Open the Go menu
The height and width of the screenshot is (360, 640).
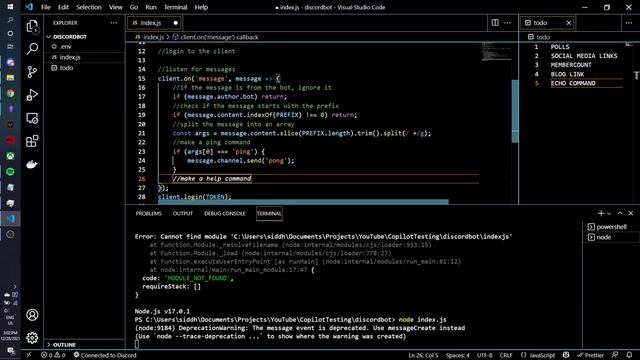point(133,7)
